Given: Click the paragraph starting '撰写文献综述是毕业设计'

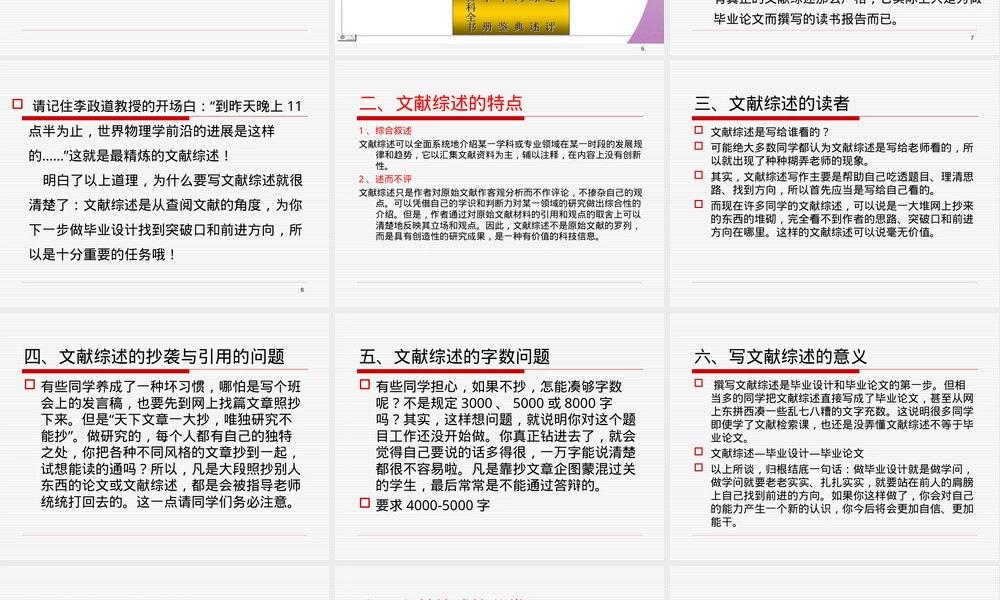Looking at the screenshot, I should [842, 411].
